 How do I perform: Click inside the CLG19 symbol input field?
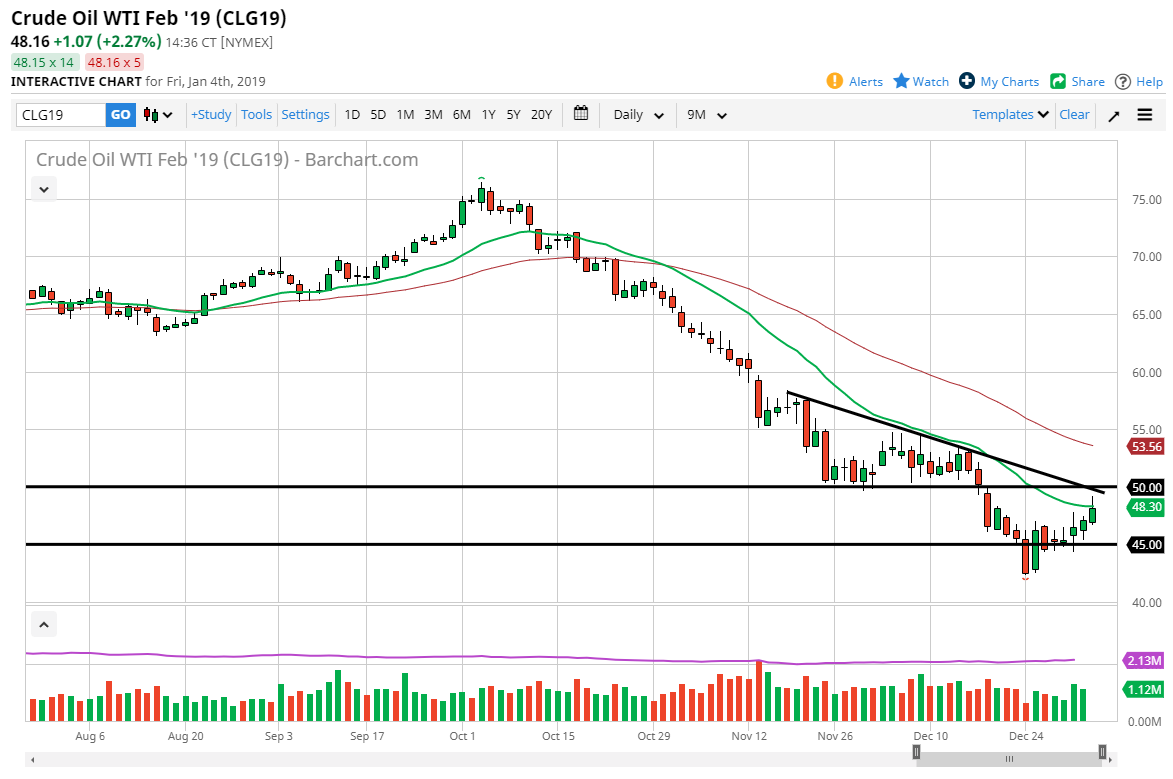[55, 114]
